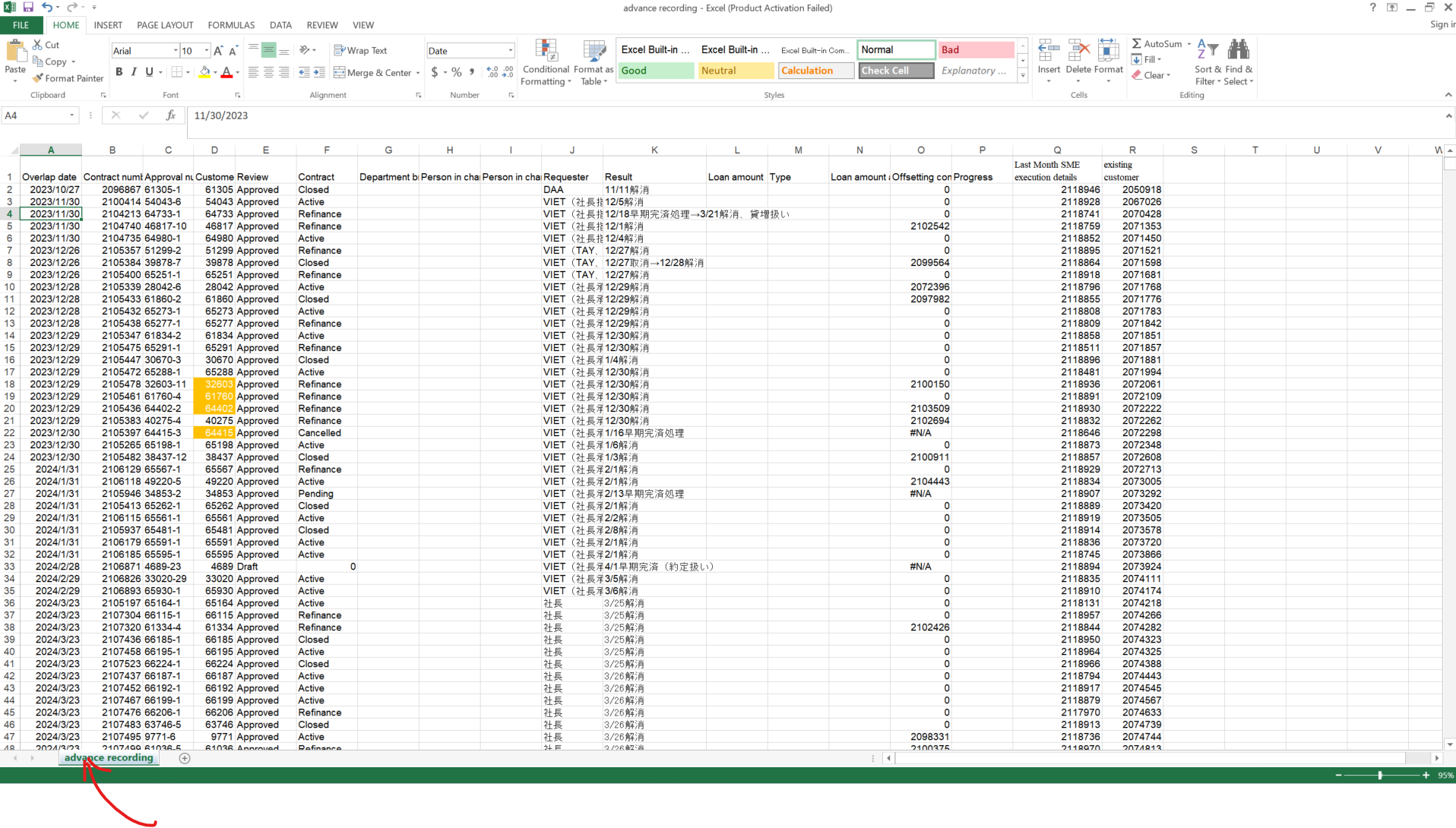Apply the Check Cell style

click(896, 71)
